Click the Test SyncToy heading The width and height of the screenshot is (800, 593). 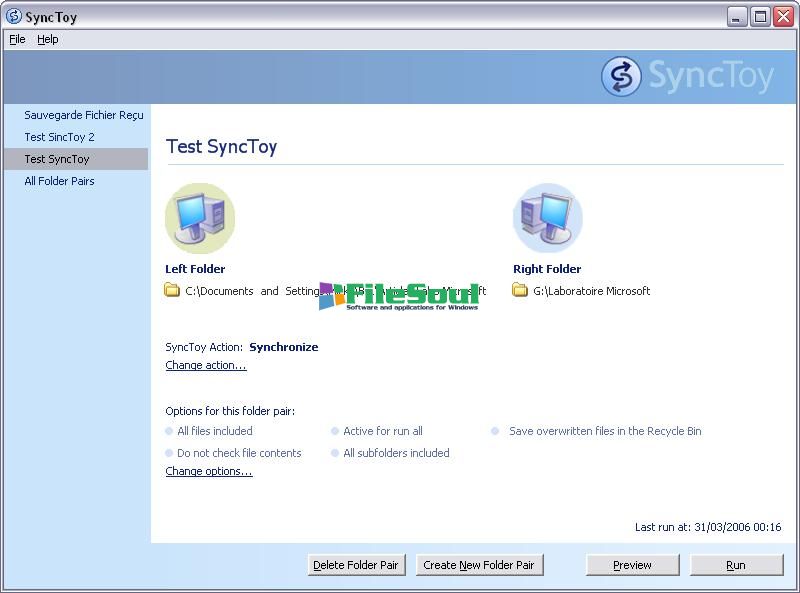[x=221, y=146]
